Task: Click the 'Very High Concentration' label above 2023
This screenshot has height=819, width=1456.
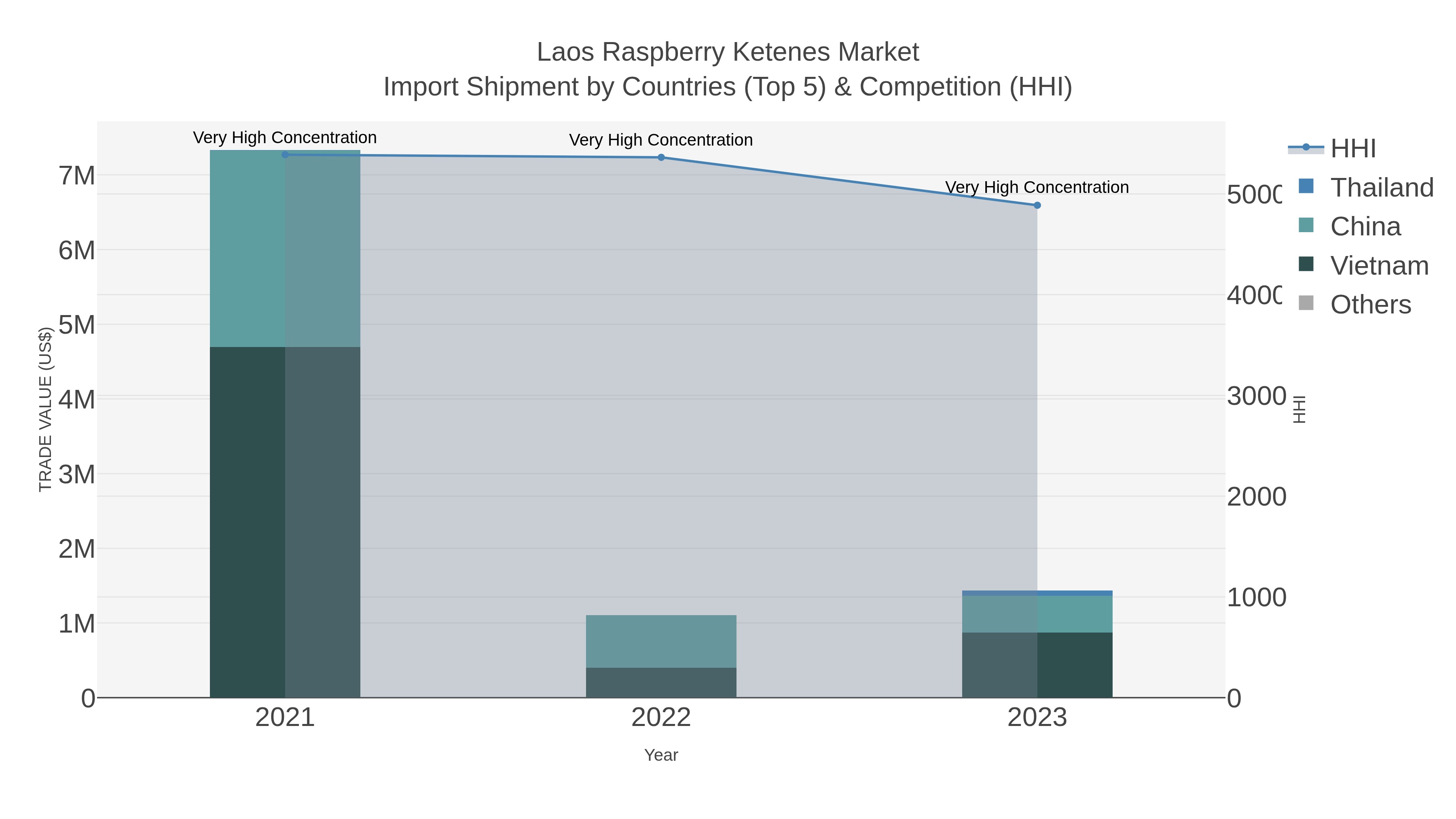Action: click(x=1037, y=188)
